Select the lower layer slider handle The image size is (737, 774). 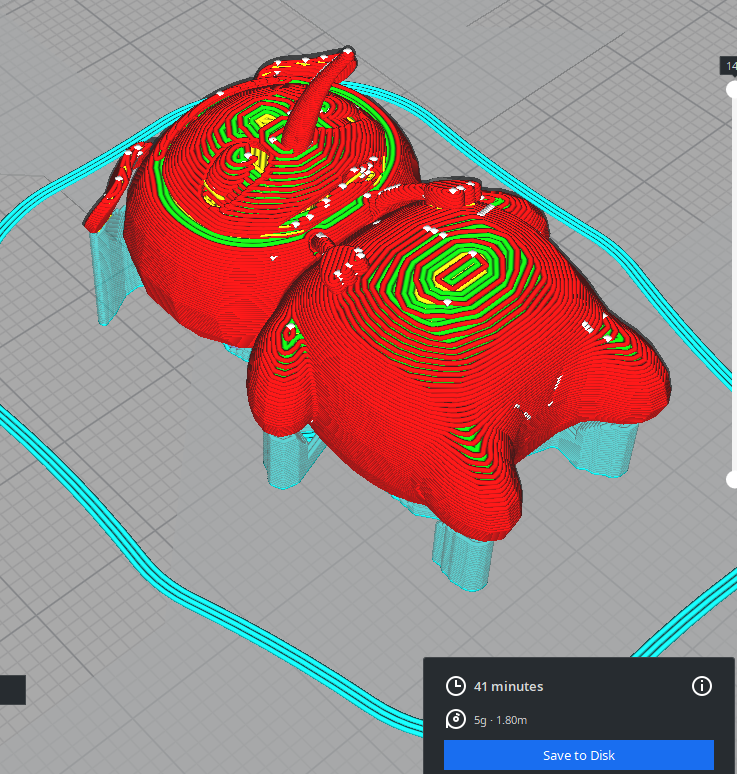point(732,479)
